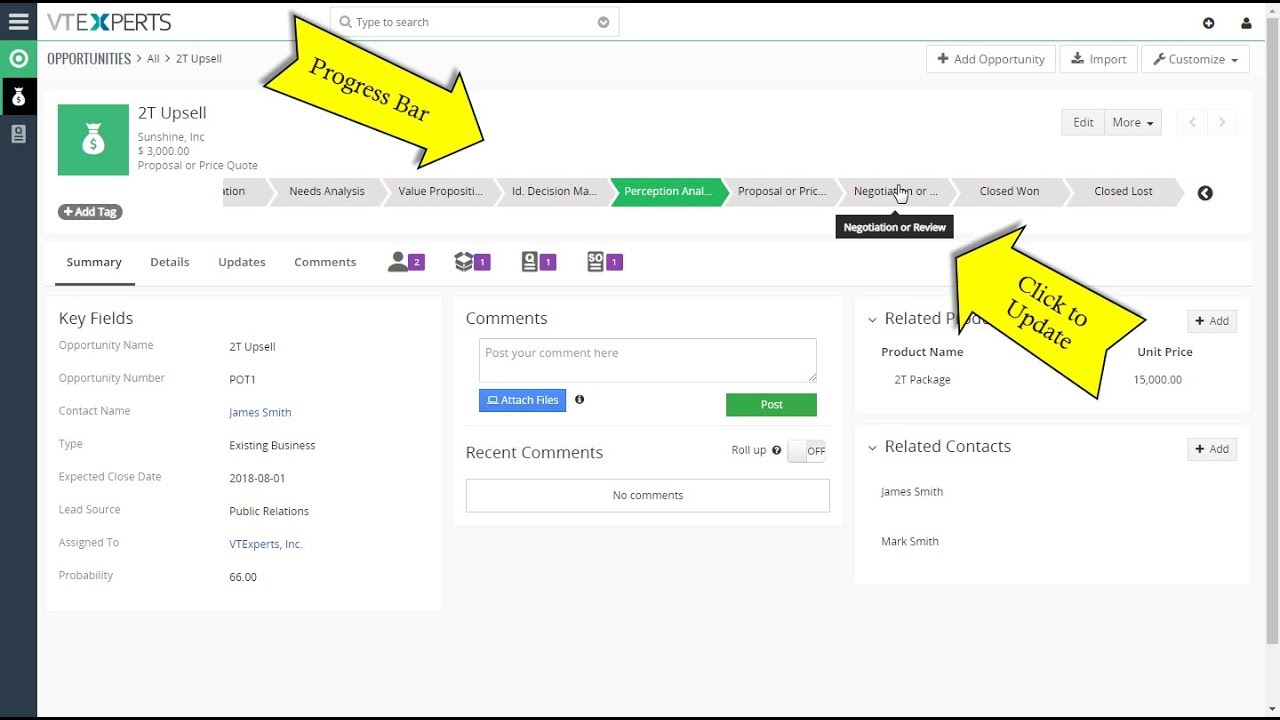
Task: Add a related product
Action: (x=1212, y=321)
